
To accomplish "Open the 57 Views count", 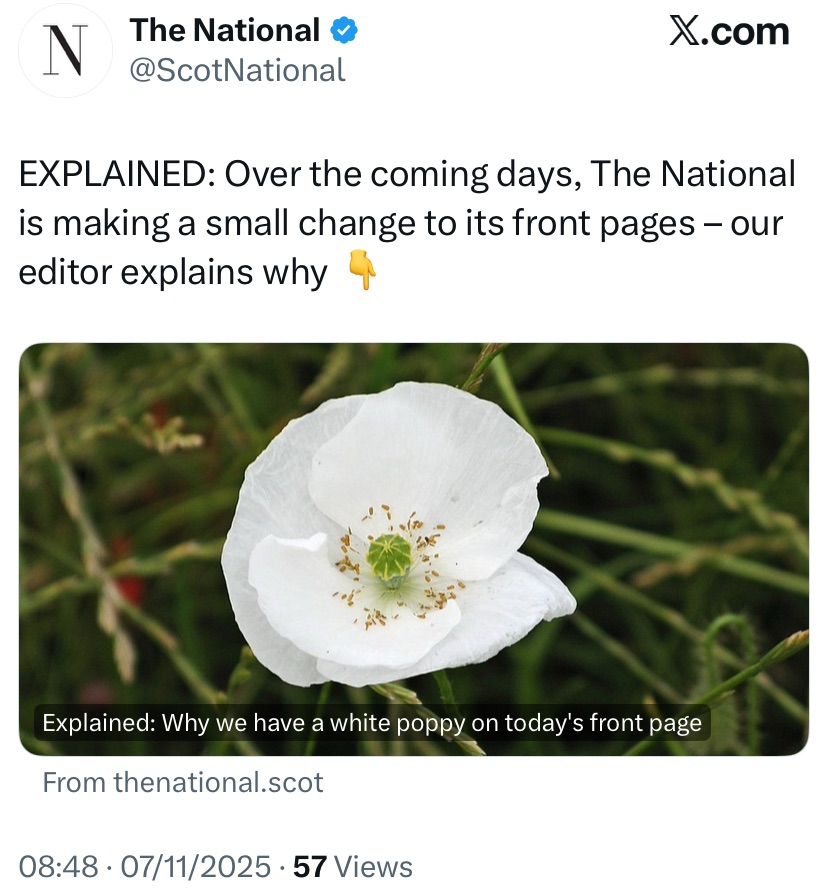I will coord(352,866).
